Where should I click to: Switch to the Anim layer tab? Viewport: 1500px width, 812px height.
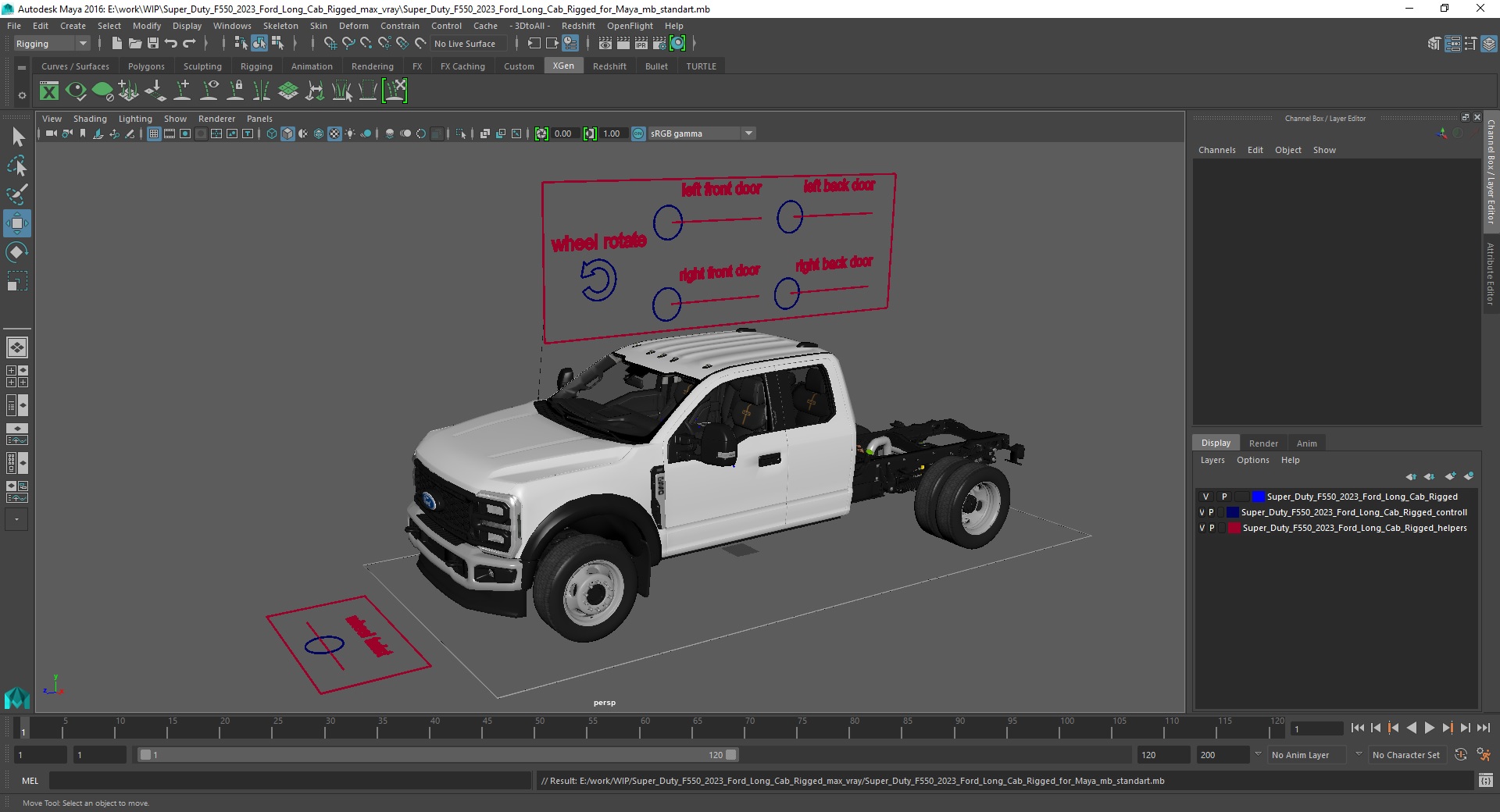pos(1307,443)
